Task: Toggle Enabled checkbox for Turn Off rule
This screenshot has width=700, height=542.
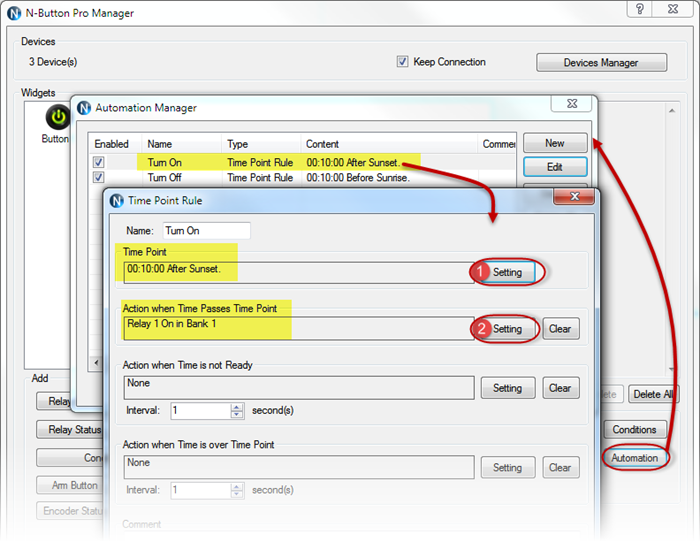Action: click(x=99, y=177)
